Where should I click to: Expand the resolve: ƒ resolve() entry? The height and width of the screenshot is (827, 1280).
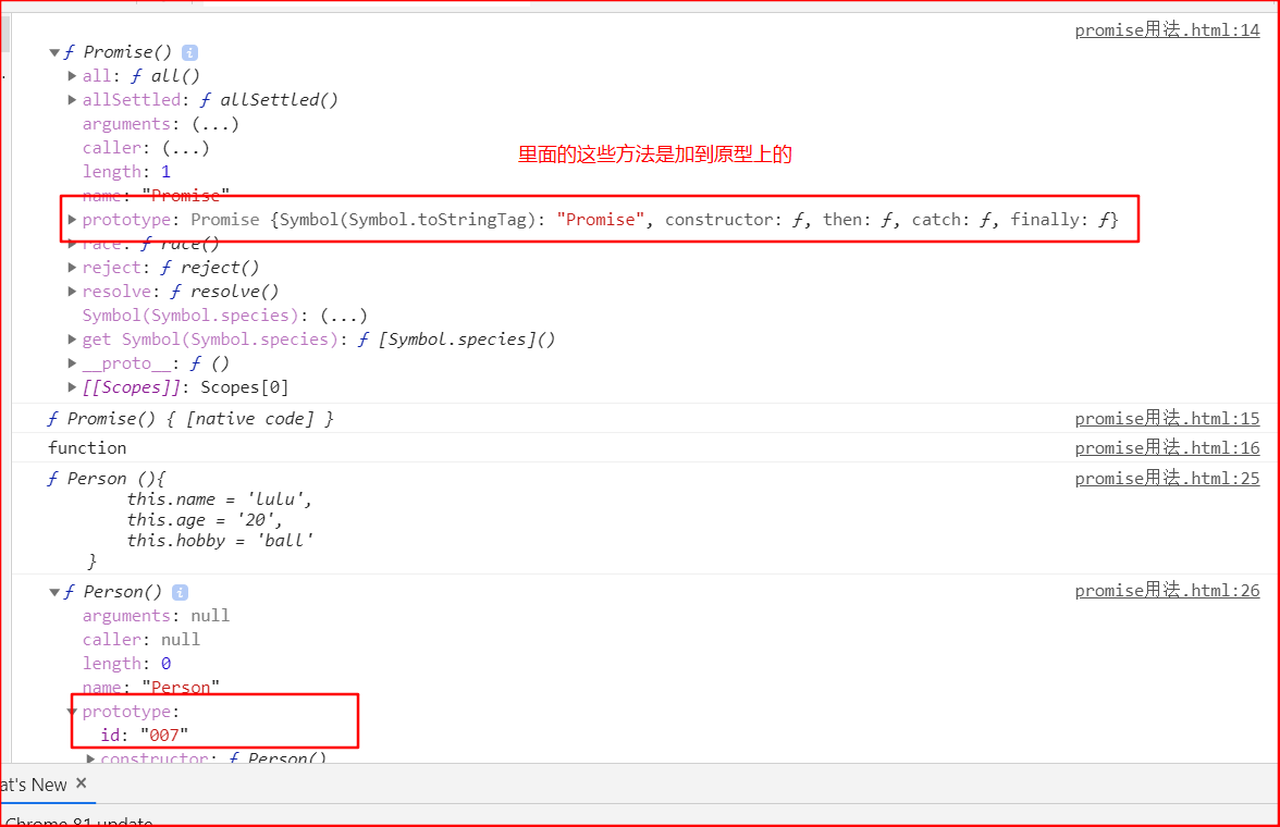pos(72,292)
